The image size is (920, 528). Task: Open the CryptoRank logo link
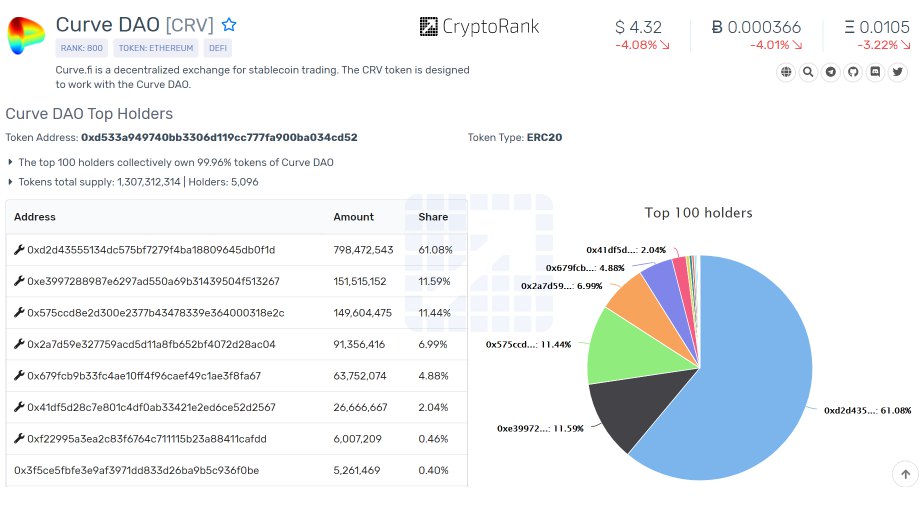pos(479,26)
